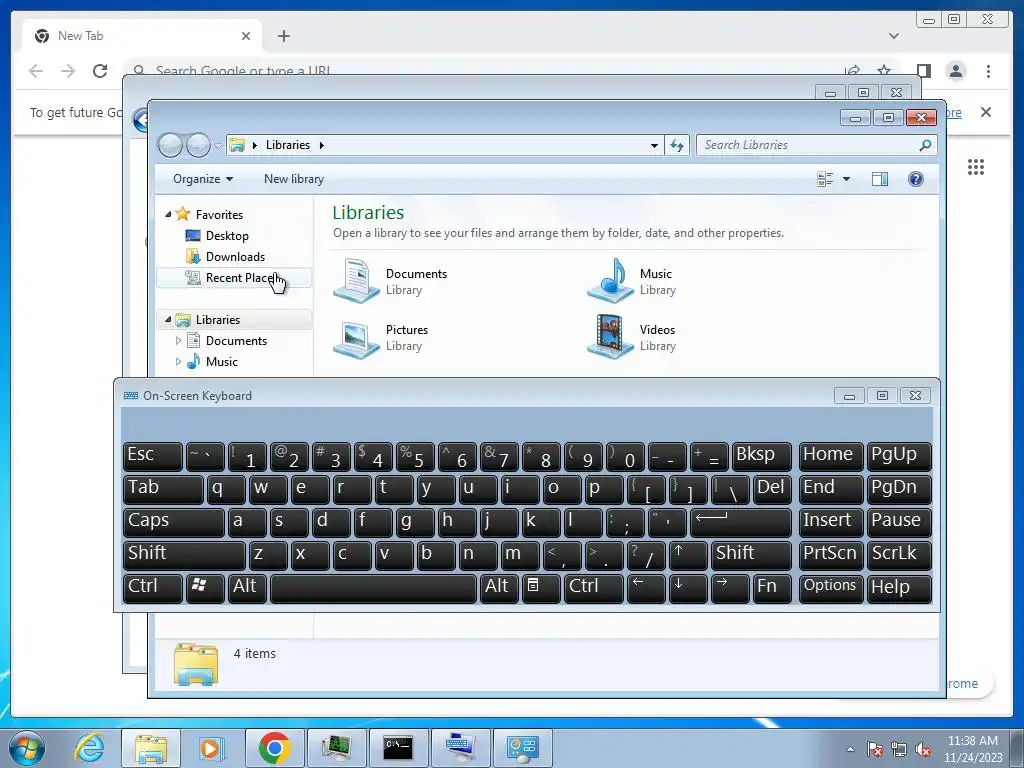Image resolution: width=1024 pixels, height=768 pixels.
Task: Open the Windows Start orb
Action: [27, 748]
